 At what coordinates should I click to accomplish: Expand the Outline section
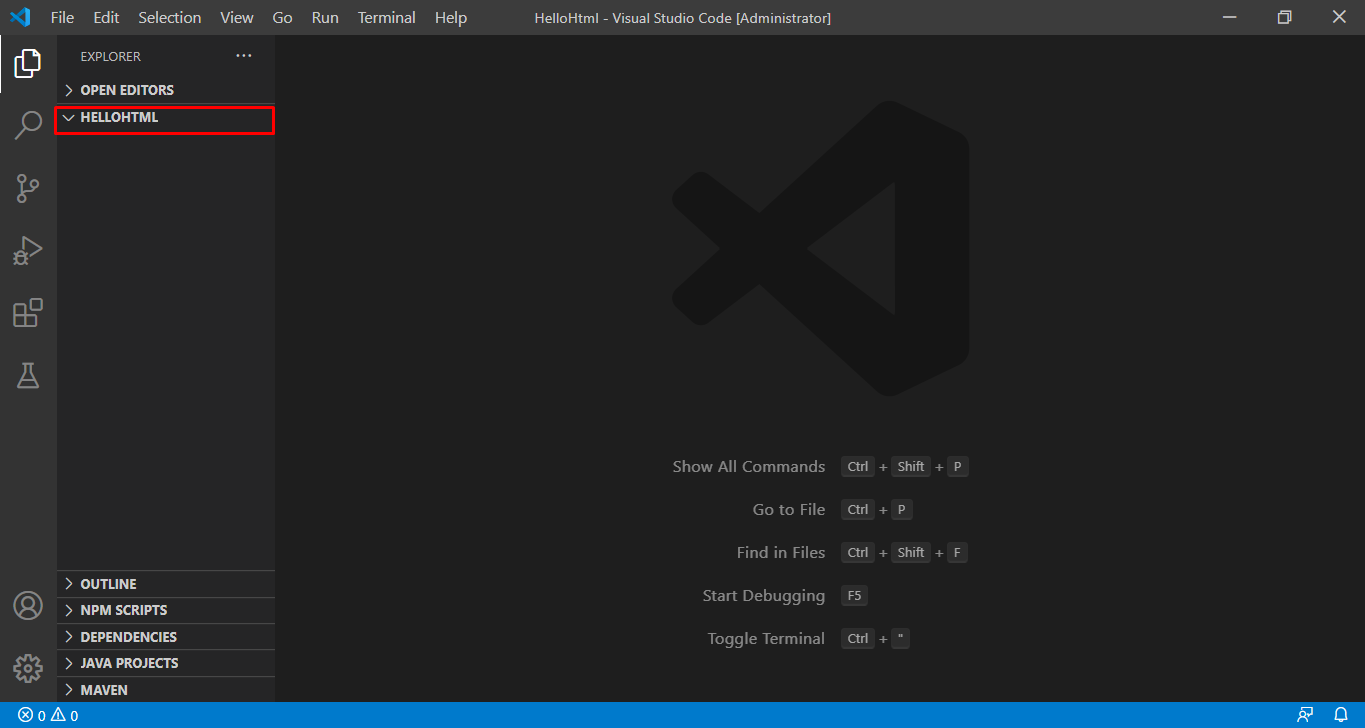(x=108, y=584)
